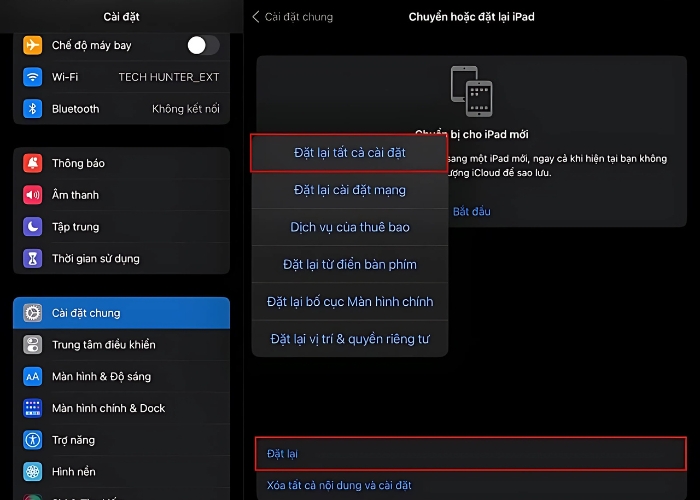700x500 pixels.
Task: Tap the Bắt đầu link
Action: pyautogui.click(x=472, y=212)
